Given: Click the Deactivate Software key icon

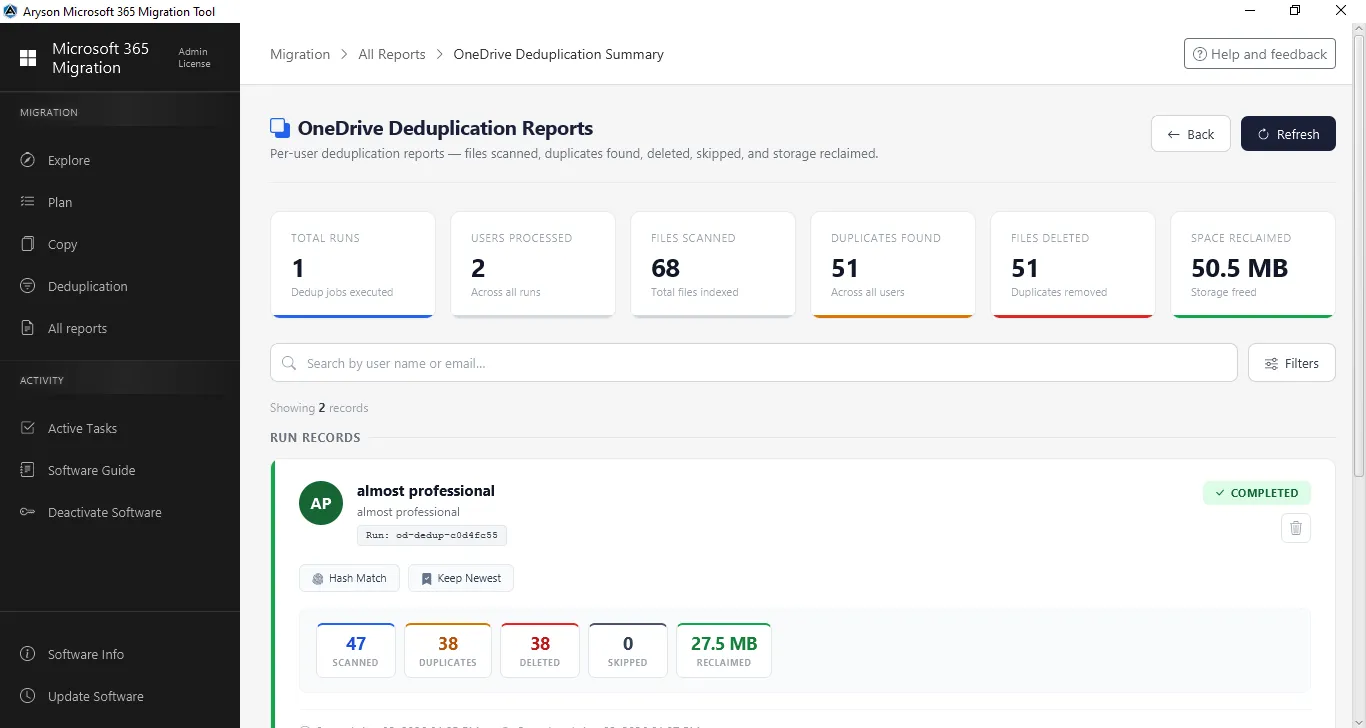Looking at the screenshot, I should (x=28, y=512).
